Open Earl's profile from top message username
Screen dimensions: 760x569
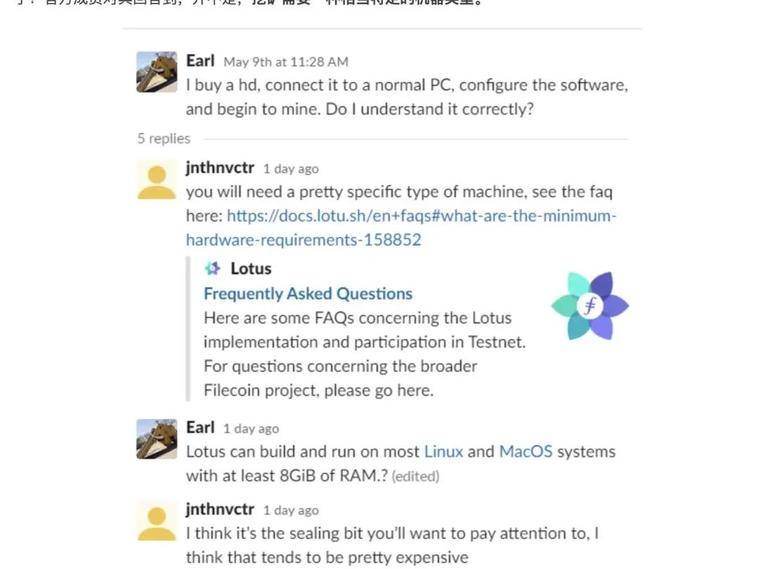pyautogui.click(x=200, y=61)
